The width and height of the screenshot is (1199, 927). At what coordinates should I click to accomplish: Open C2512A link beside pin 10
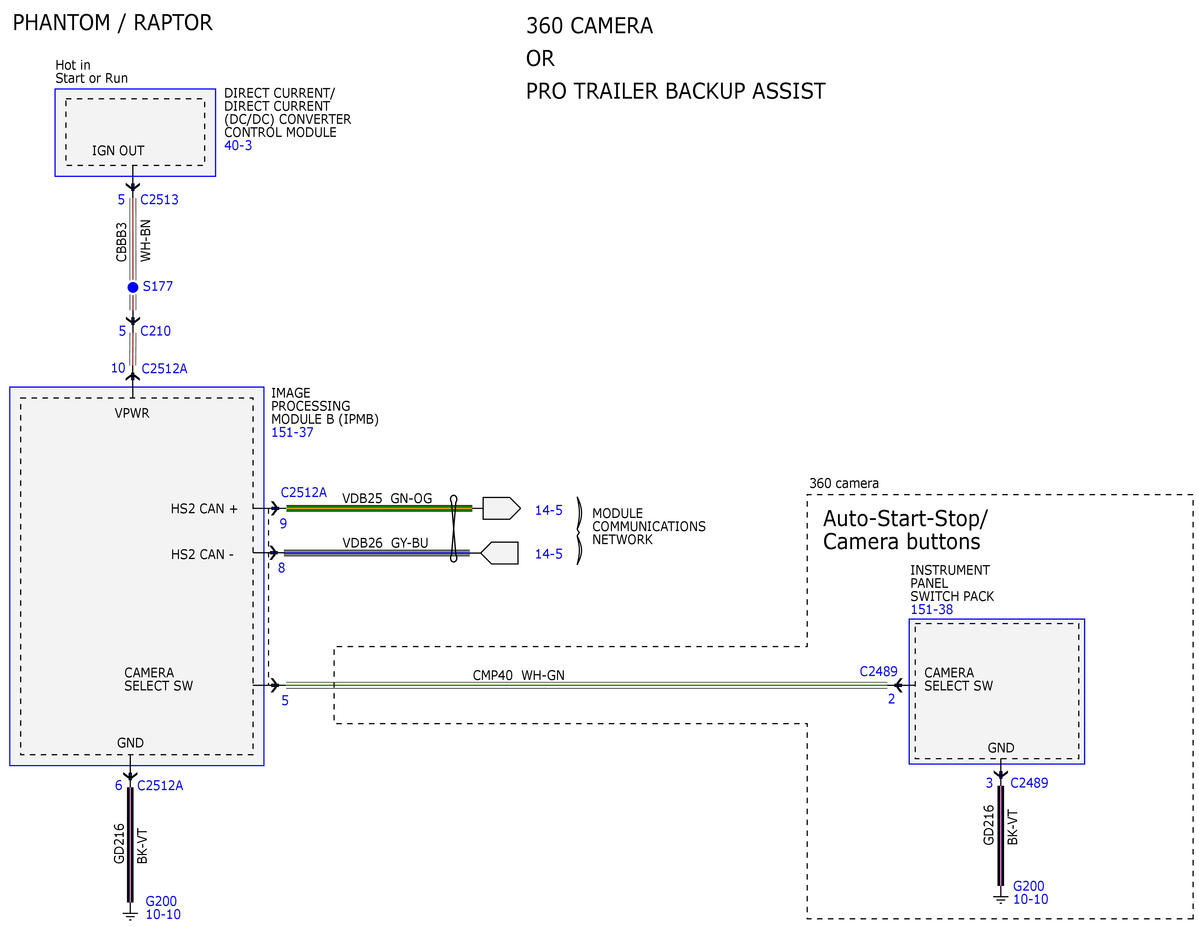pos(164,369)
